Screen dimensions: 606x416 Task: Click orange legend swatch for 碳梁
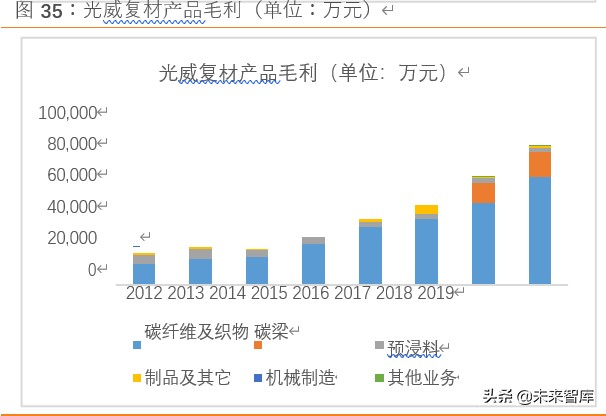tap(258, 345)
